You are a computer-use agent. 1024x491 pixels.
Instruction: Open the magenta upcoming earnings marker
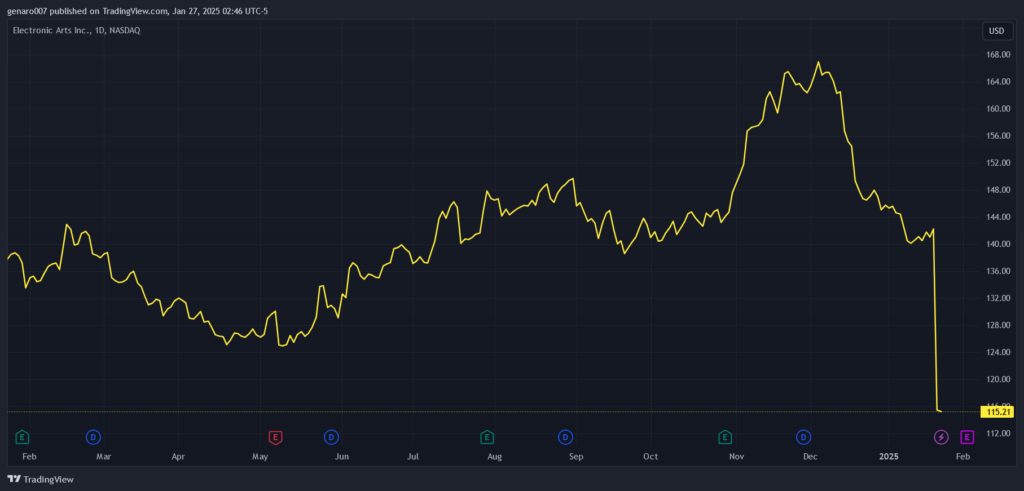[967, 437]
